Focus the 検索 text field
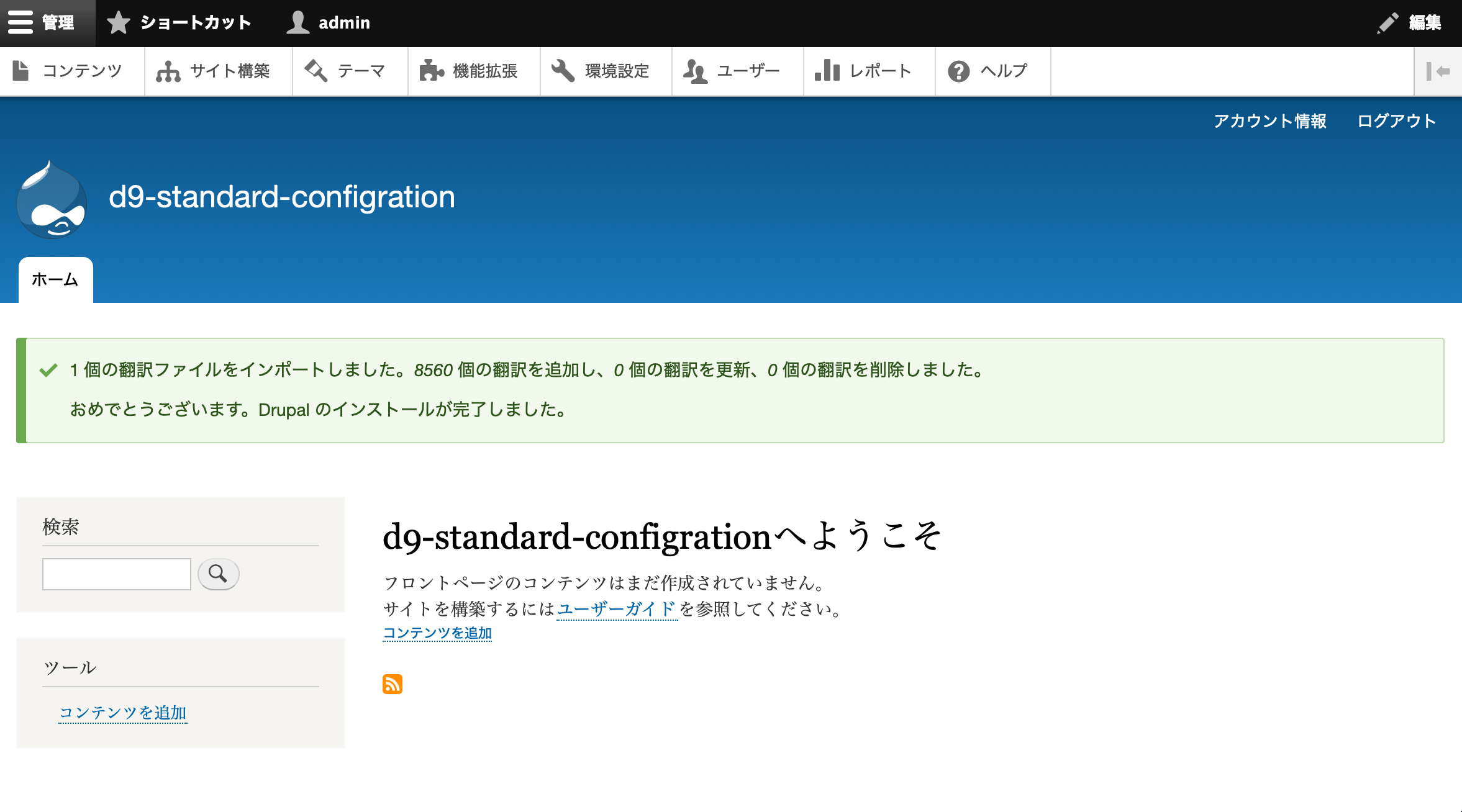The height and width of the screenshot is (812, 1462). tap(117, 574)
